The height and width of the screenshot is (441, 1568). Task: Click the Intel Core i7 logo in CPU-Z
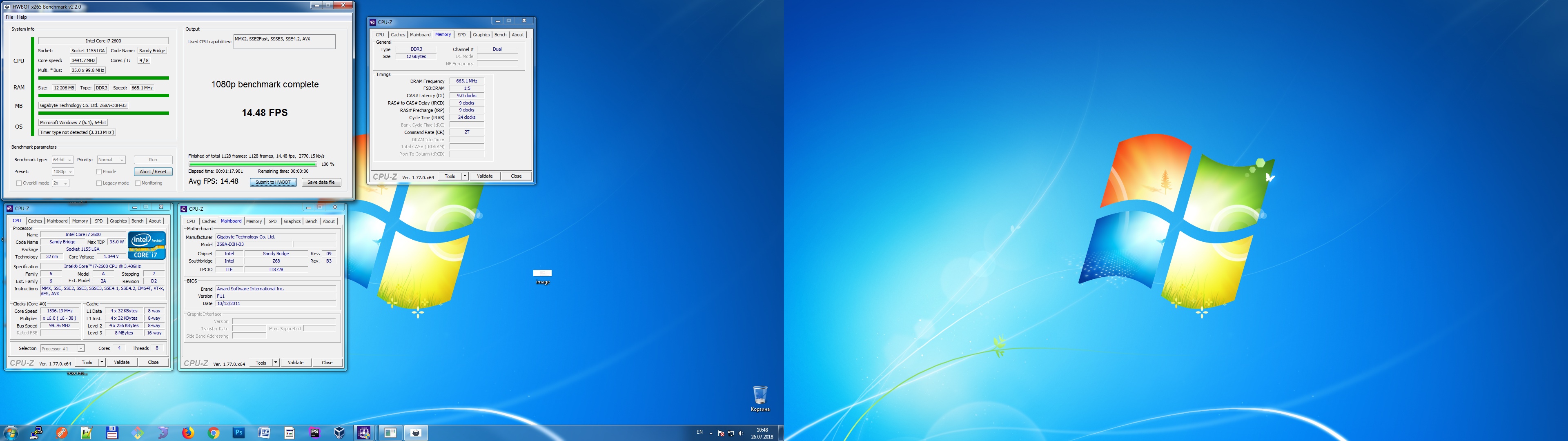click(x=147, y=245)
